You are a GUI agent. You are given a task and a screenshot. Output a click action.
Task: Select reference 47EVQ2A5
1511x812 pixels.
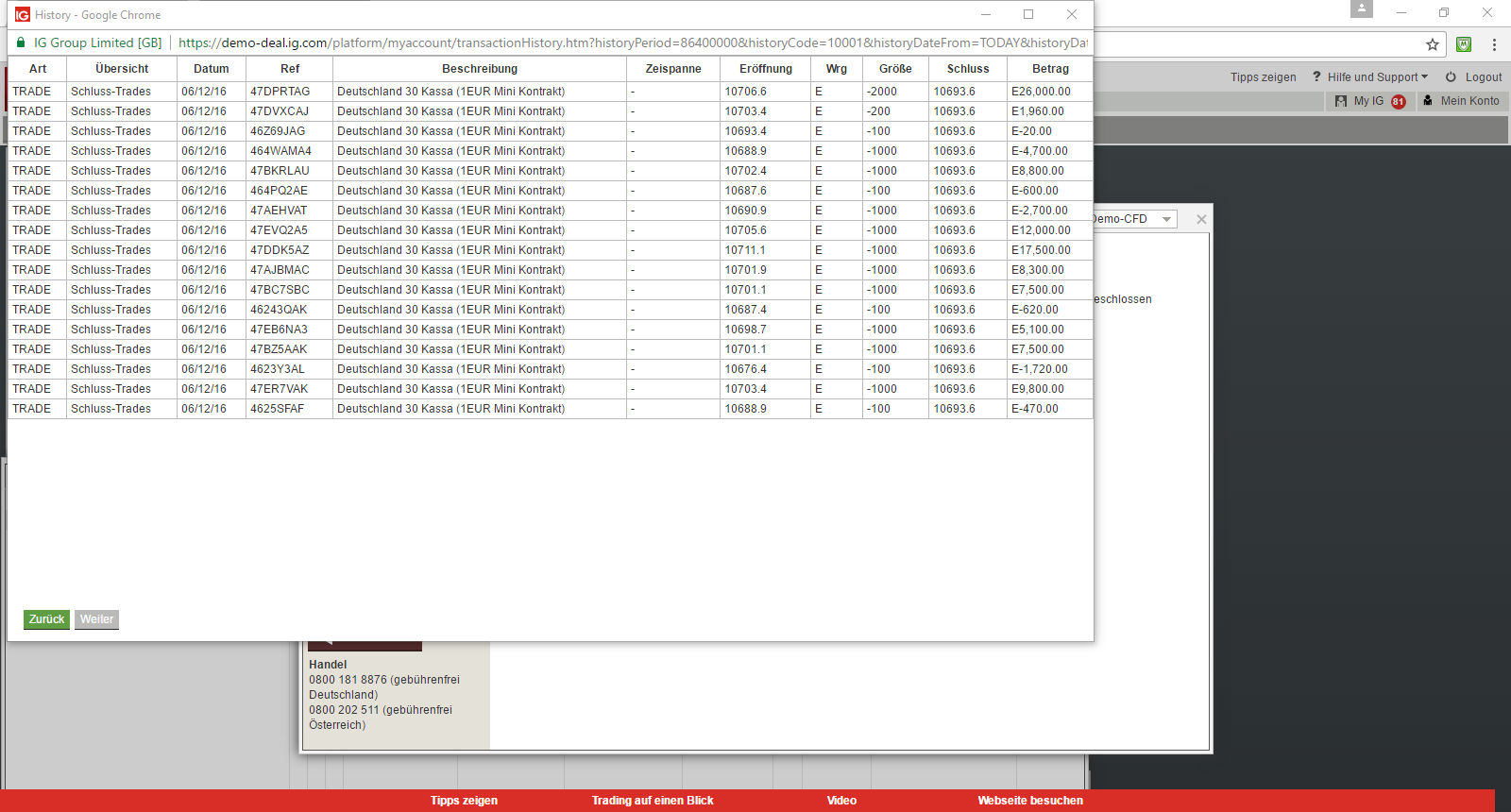coord(279,230)
